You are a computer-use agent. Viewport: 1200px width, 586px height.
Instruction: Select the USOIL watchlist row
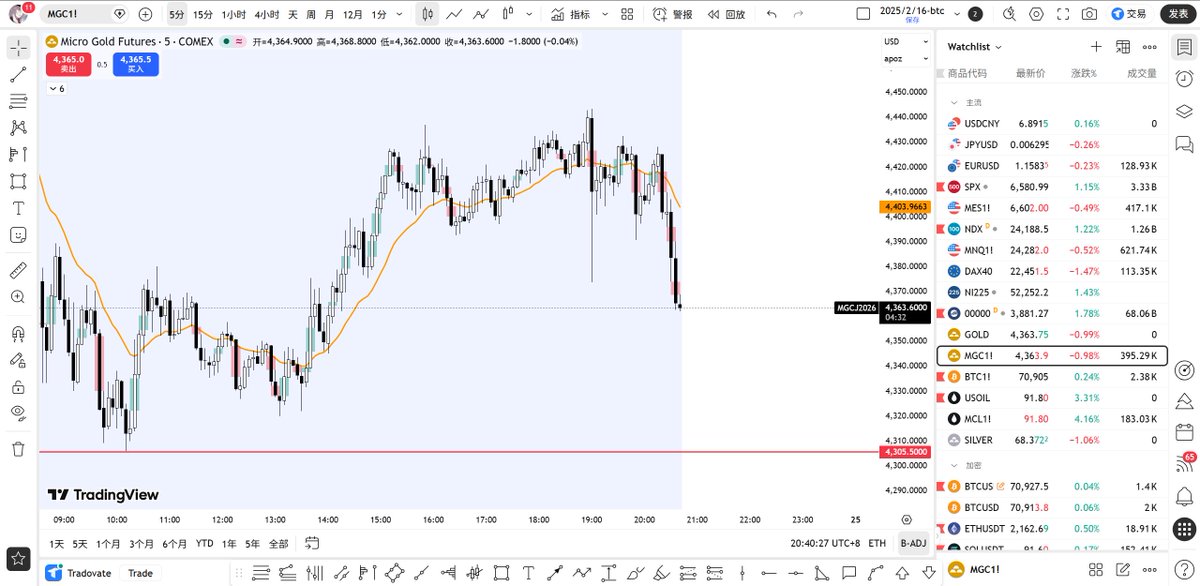pos(1052,398)
